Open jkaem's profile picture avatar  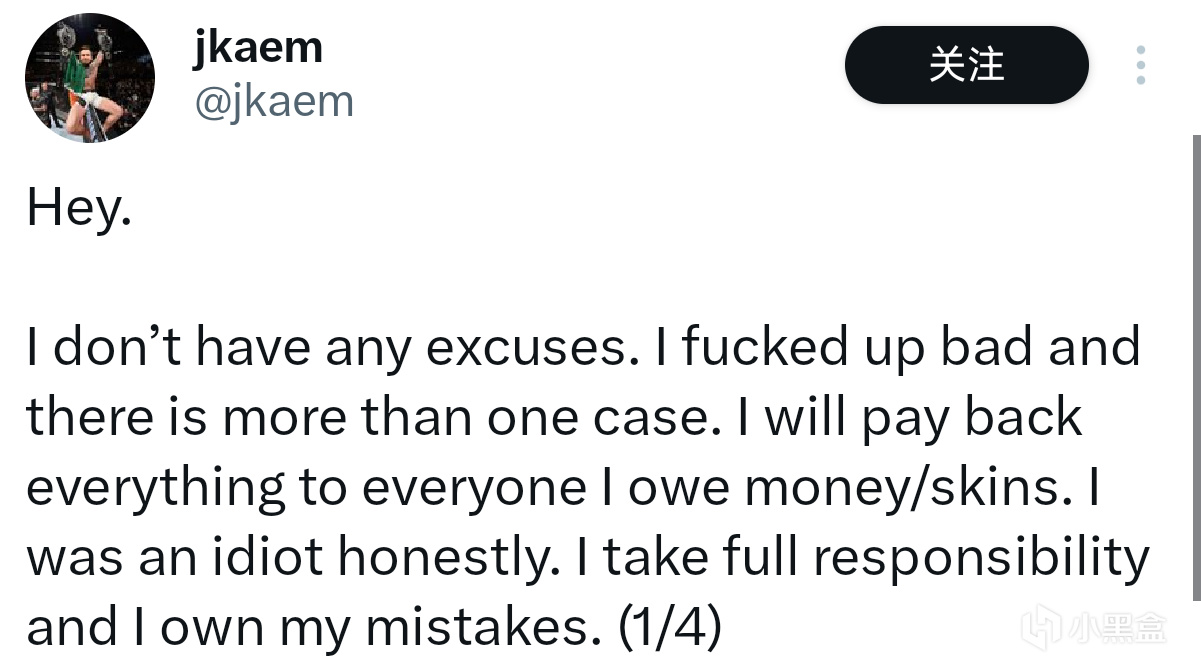point(90,78)
